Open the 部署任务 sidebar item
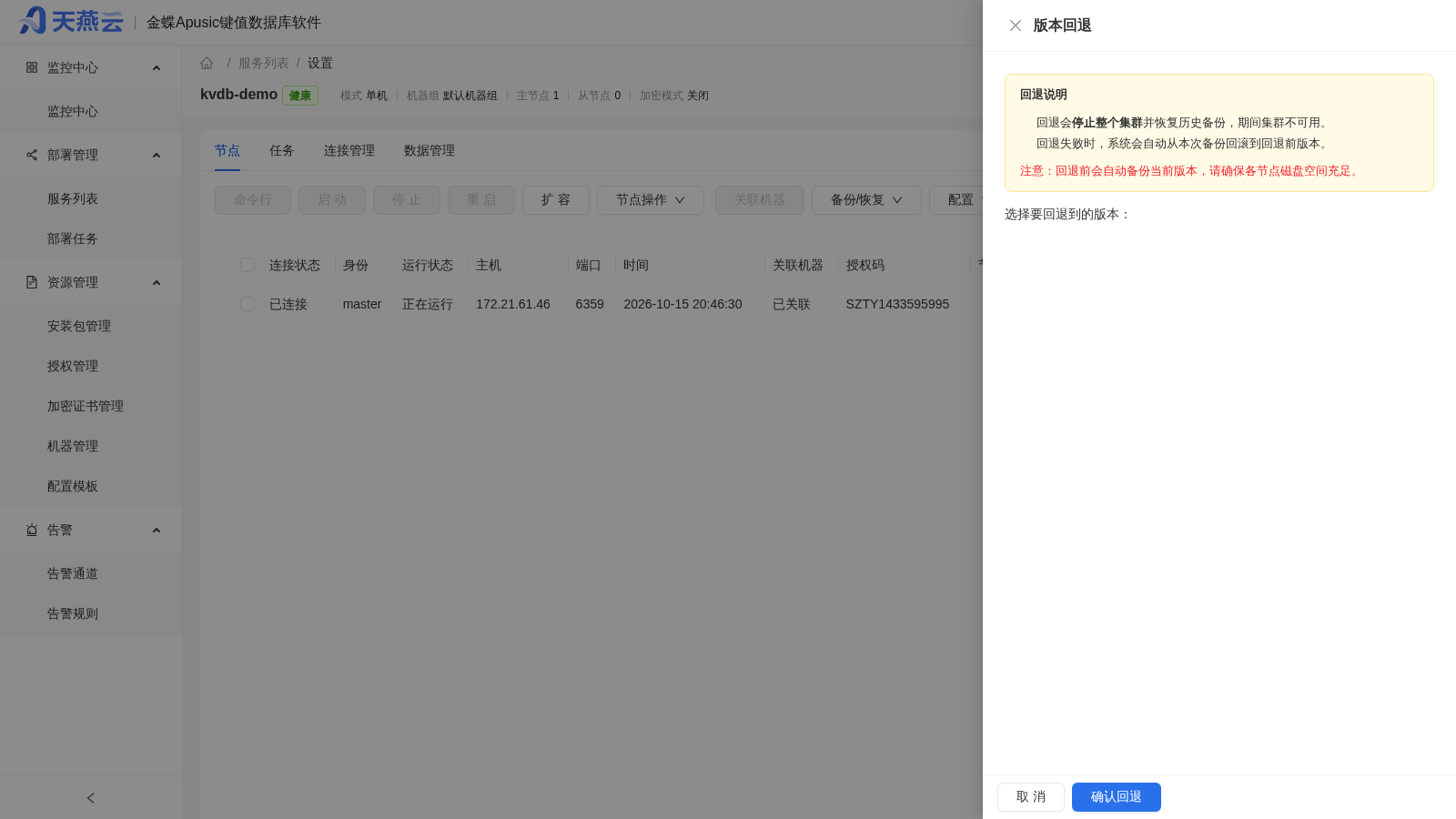The height and width of the screenshot is (819, 1456). click(91, 238)
